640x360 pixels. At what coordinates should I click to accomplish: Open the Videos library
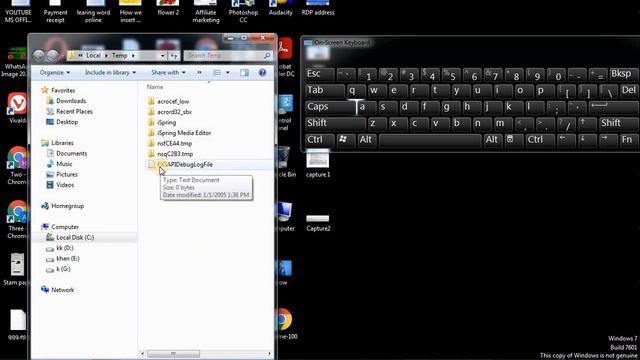65,185
